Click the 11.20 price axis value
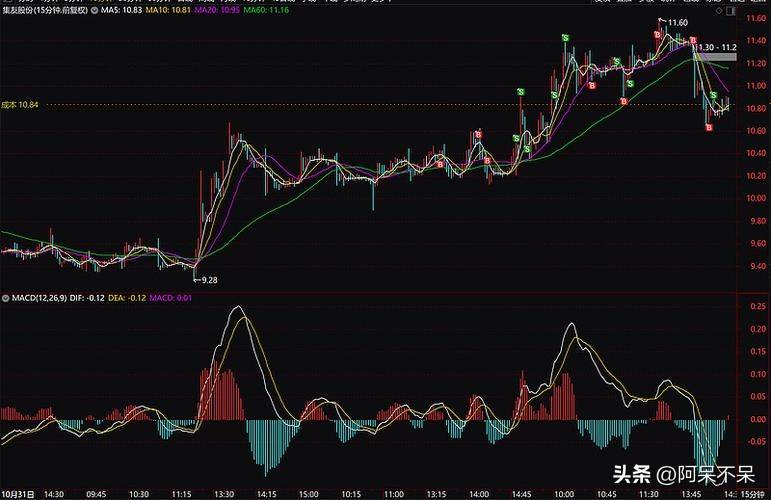The height and width of the screenshot is (500, 771). coord(756,63)
